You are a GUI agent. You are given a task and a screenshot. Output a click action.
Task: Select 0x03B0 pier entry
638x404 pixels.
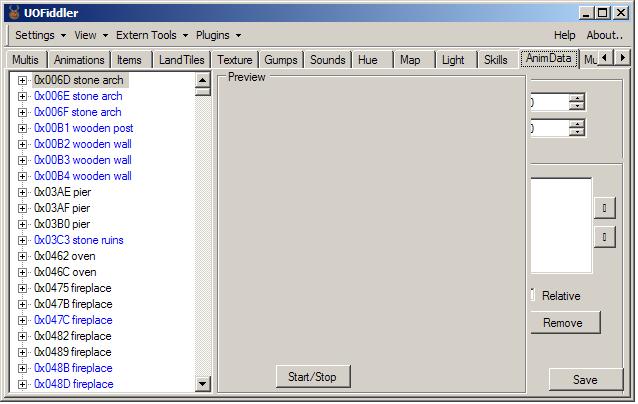[62, 224]
